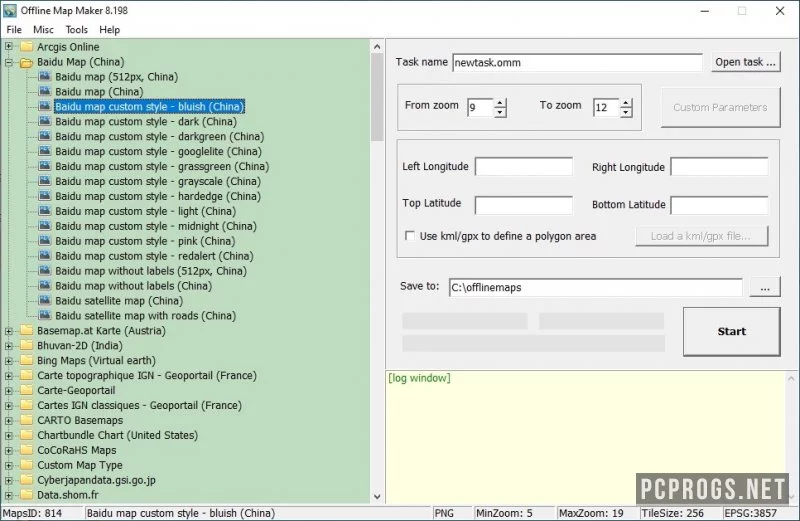The width and height of the screenshot is (800, 521).
Task: Click the map icon beside Baidu map (China)
Action: [45, 91]
